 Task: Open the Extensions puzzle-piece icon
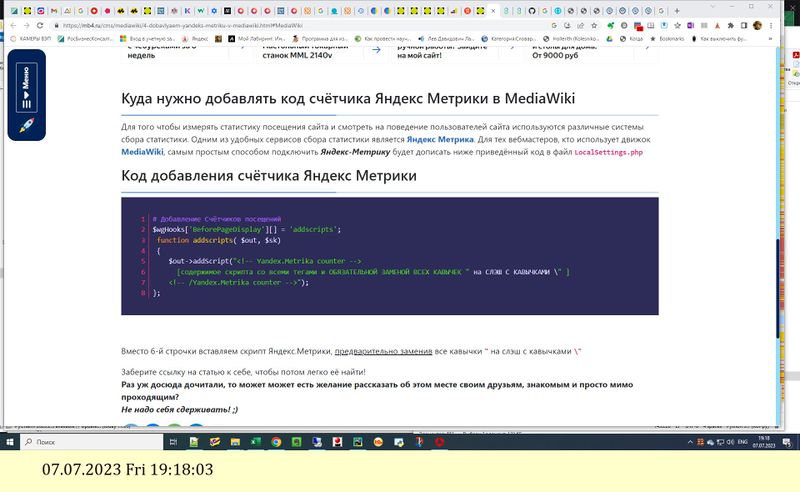coord(731,25)
